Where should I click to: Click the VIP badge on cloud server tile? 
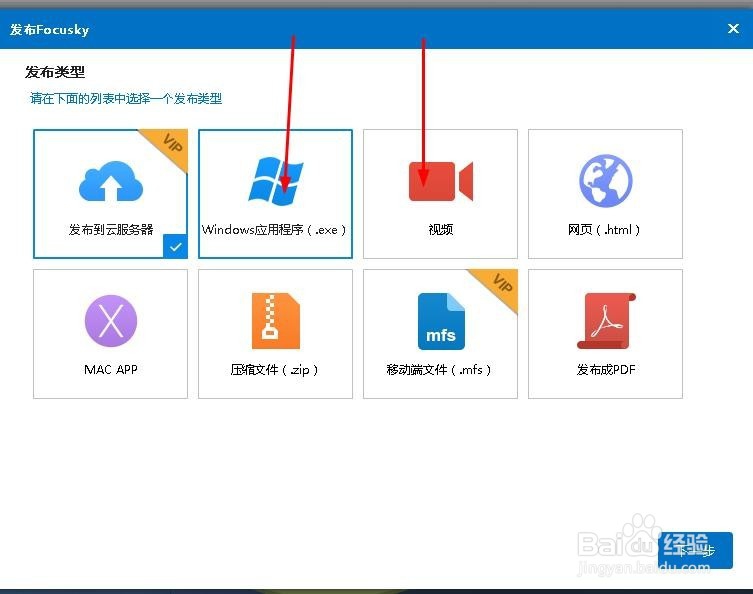pos(170,145)
